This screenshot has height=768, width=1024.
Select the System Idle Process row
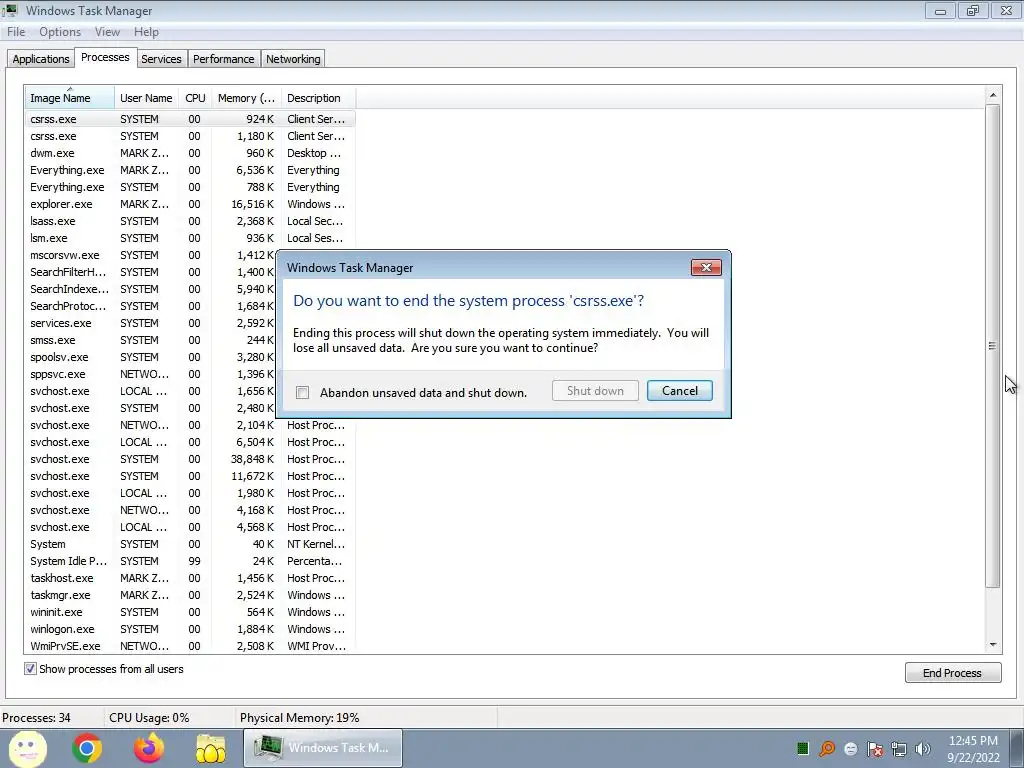190,561
